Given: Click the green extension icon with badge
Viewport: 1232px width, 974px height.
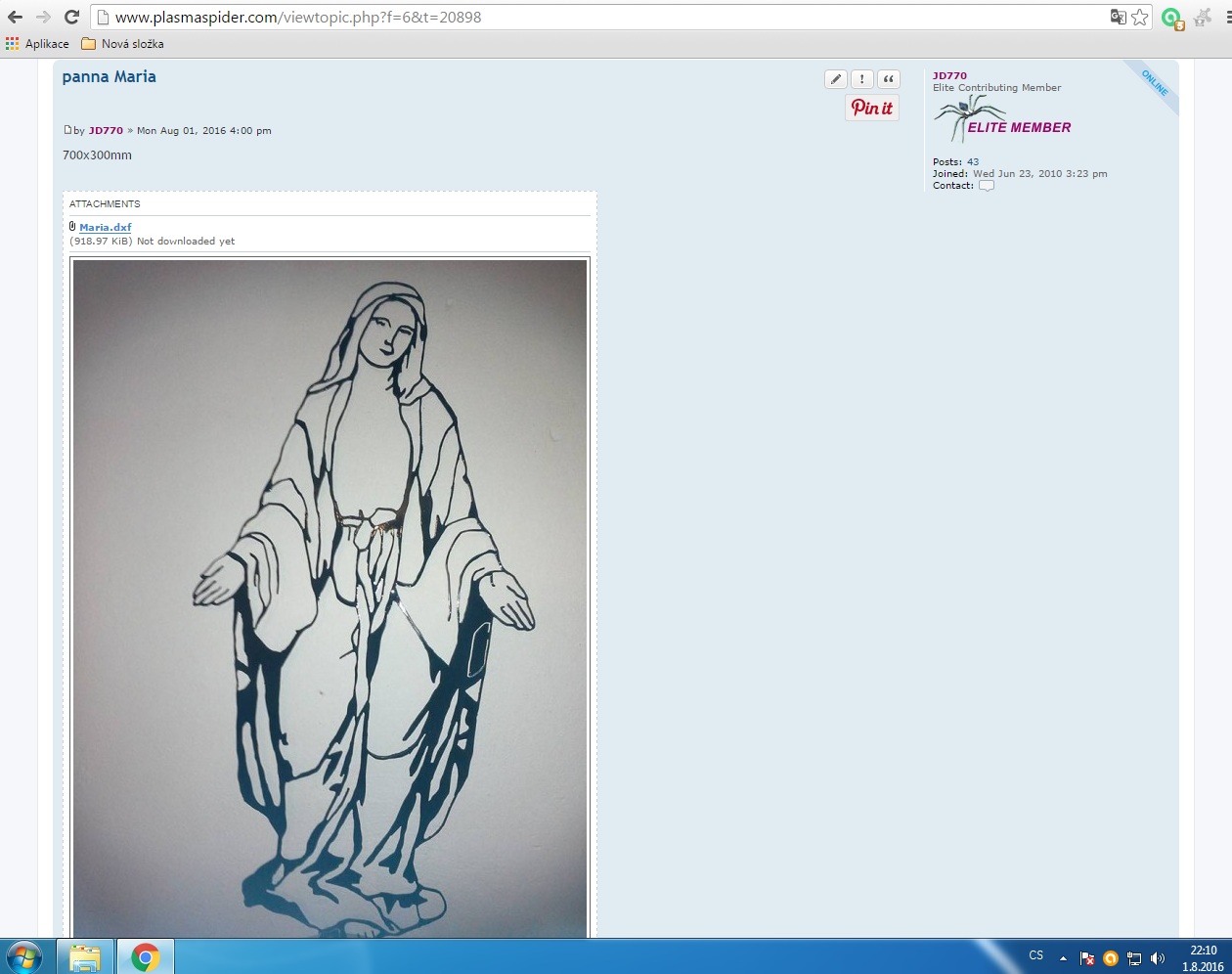Looking at the screenshot, I should pos(1171,18).
